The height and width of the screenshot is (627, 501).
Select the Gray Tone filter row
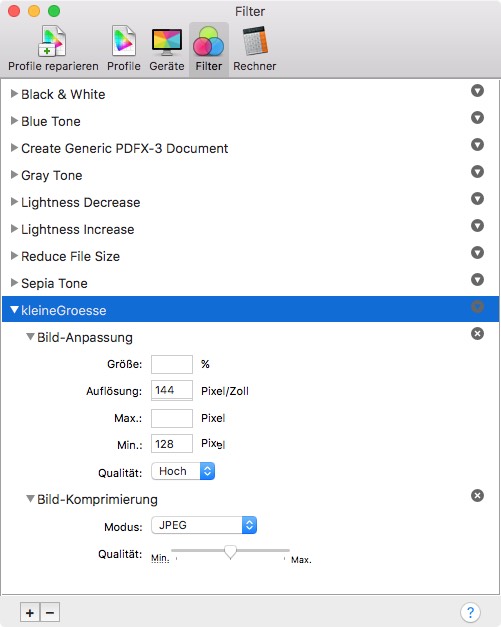[x=250, y=175]
